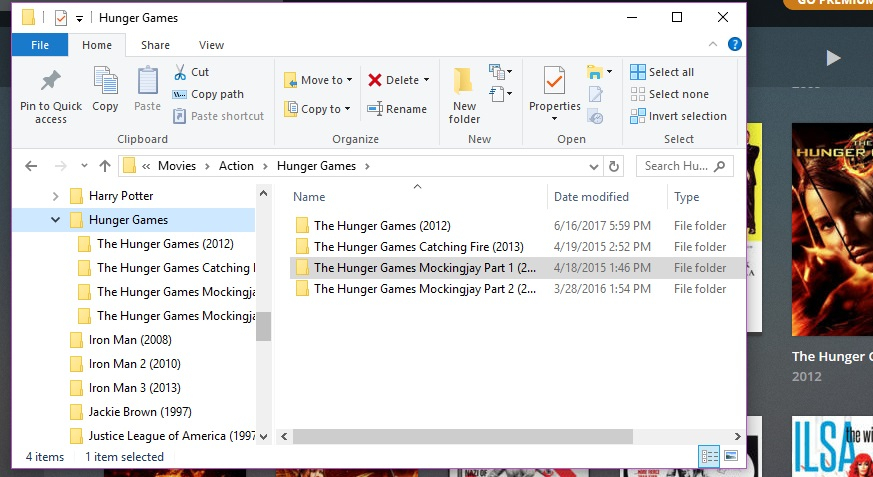Click Select all in the ribbon
Image resolution: width=873 pixels, height=477 pixels.
(x=662, y=72)
